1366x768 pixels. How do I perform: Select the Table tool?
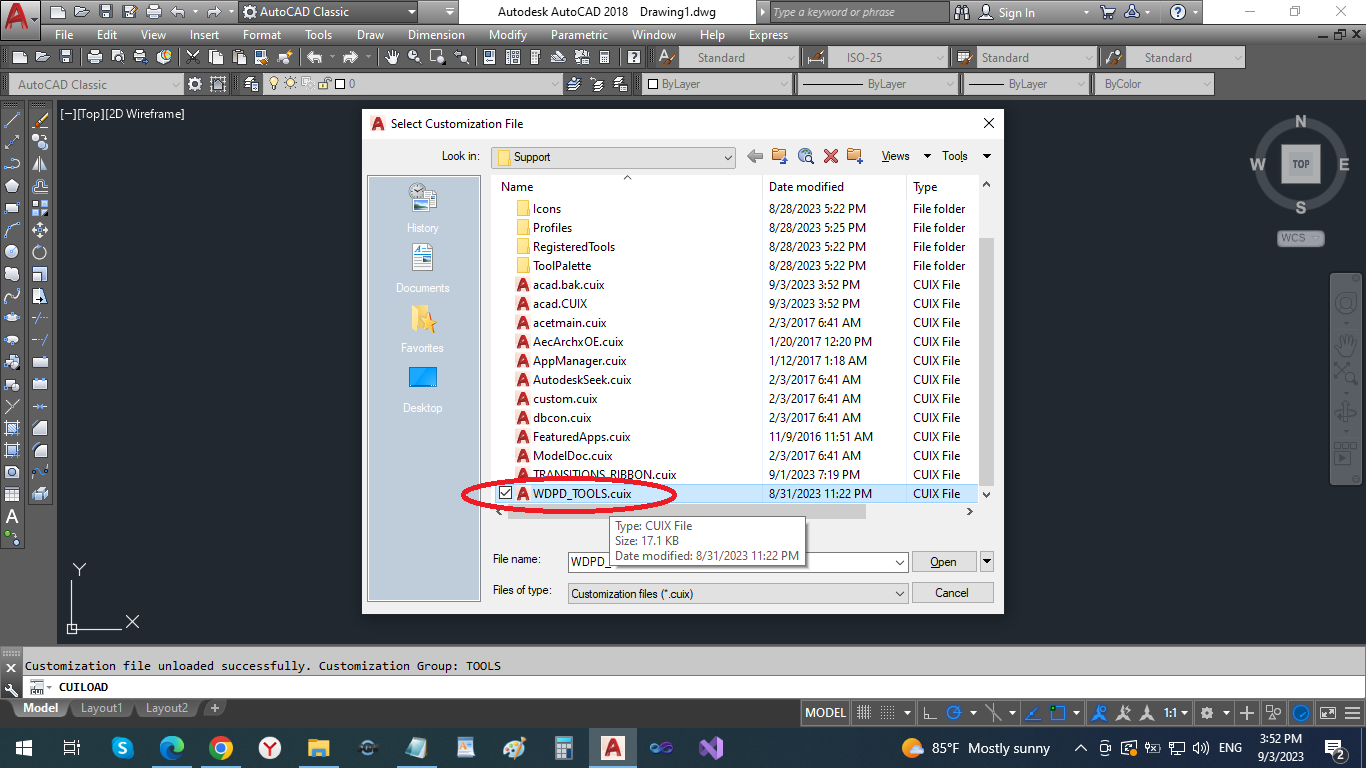(x=12, y=494)
